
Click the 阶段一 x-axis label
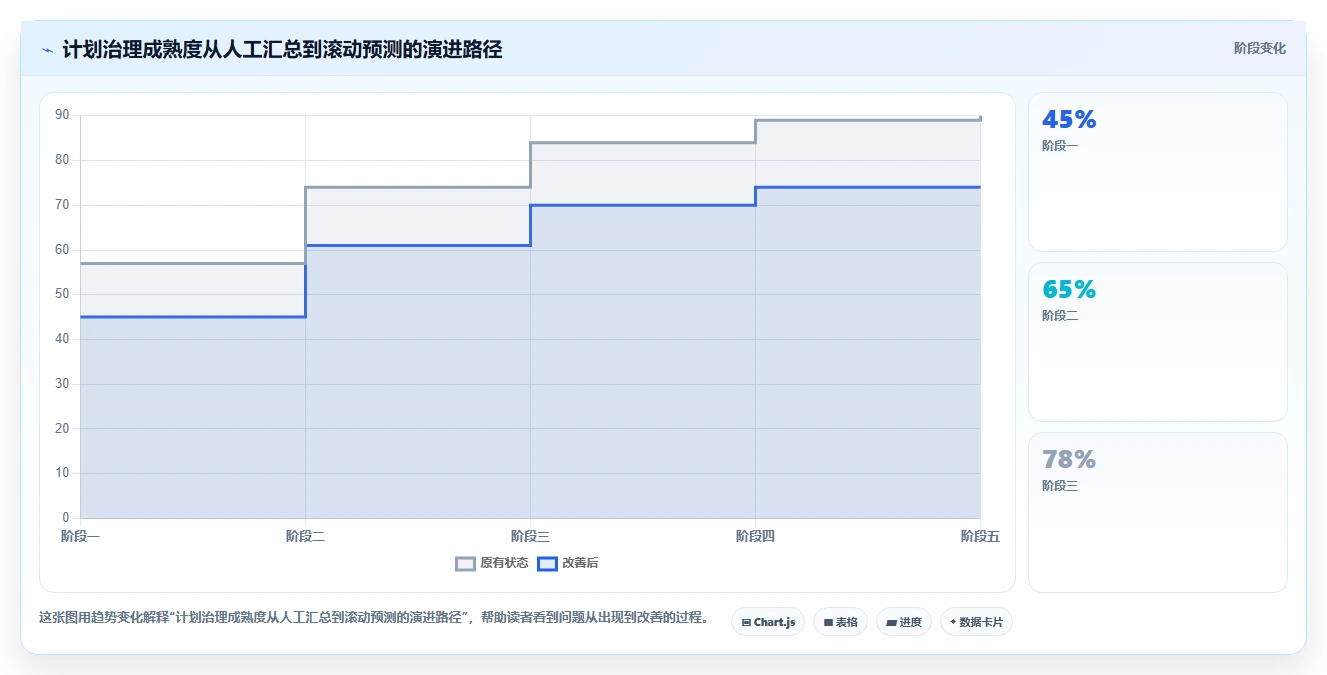80,536
